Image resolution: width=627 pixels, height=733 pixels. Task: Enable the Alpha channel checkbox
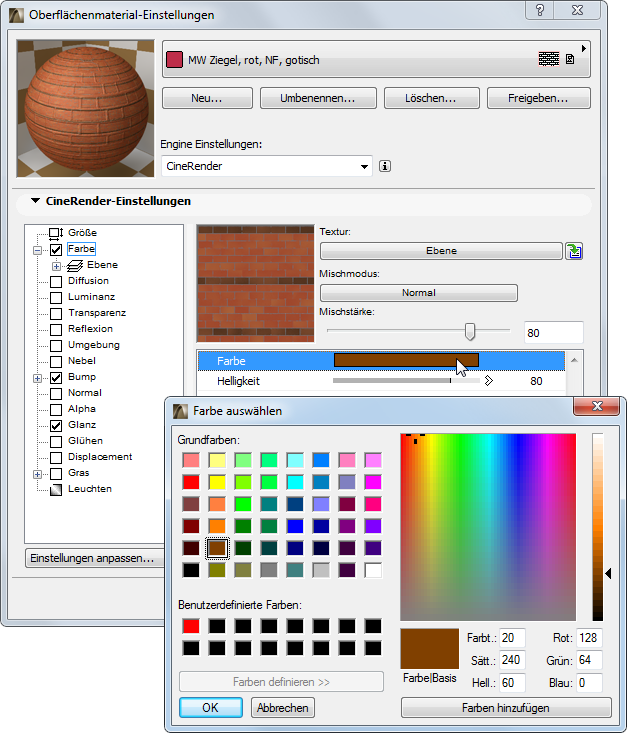(56, 410)
